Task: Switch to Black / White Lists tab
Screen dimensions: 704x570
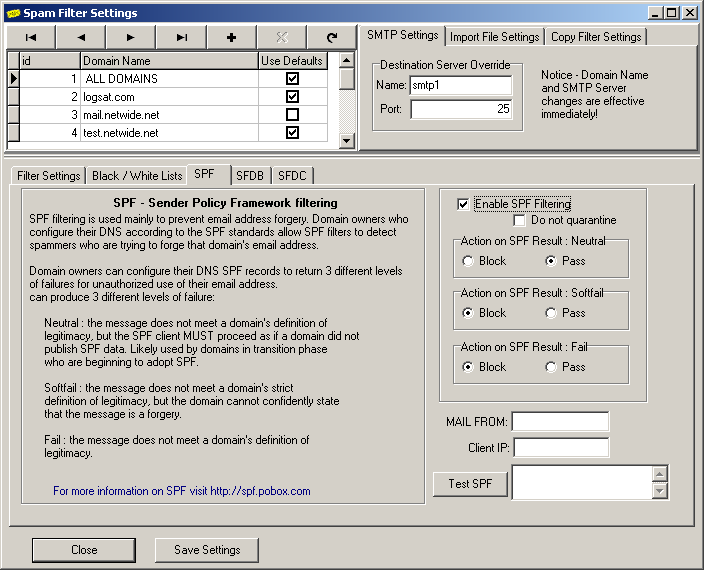Action: click(137, 176)
